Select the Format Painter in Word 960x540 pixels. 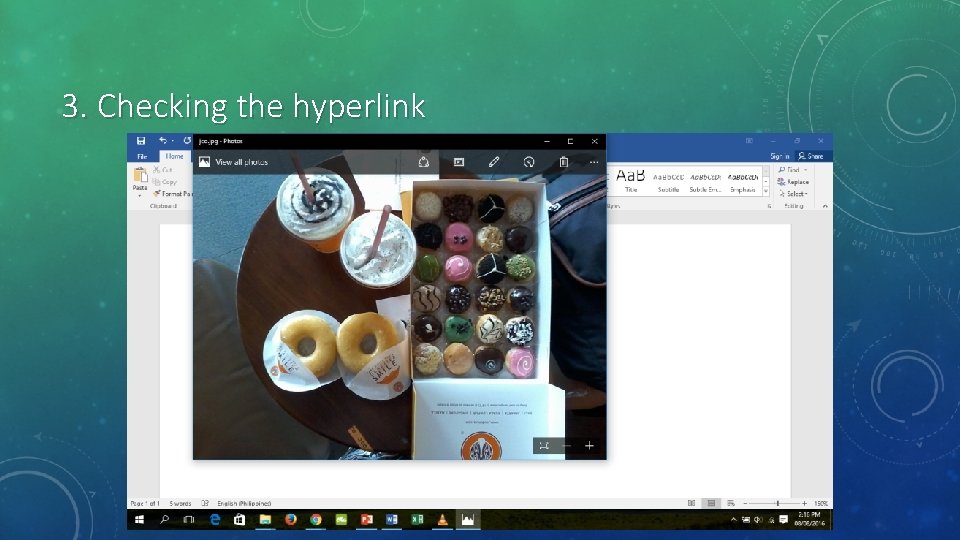pos(173,193)
